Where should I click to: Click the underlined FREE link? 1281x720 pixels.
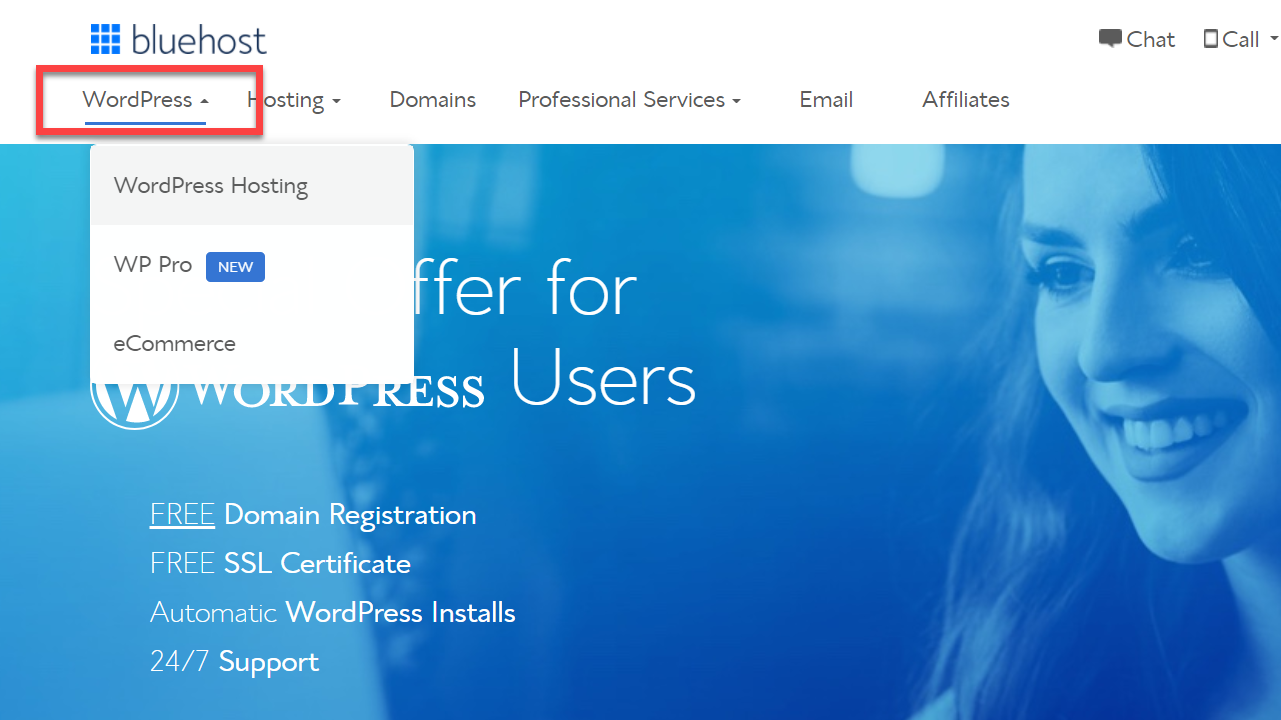pos(182,515)
